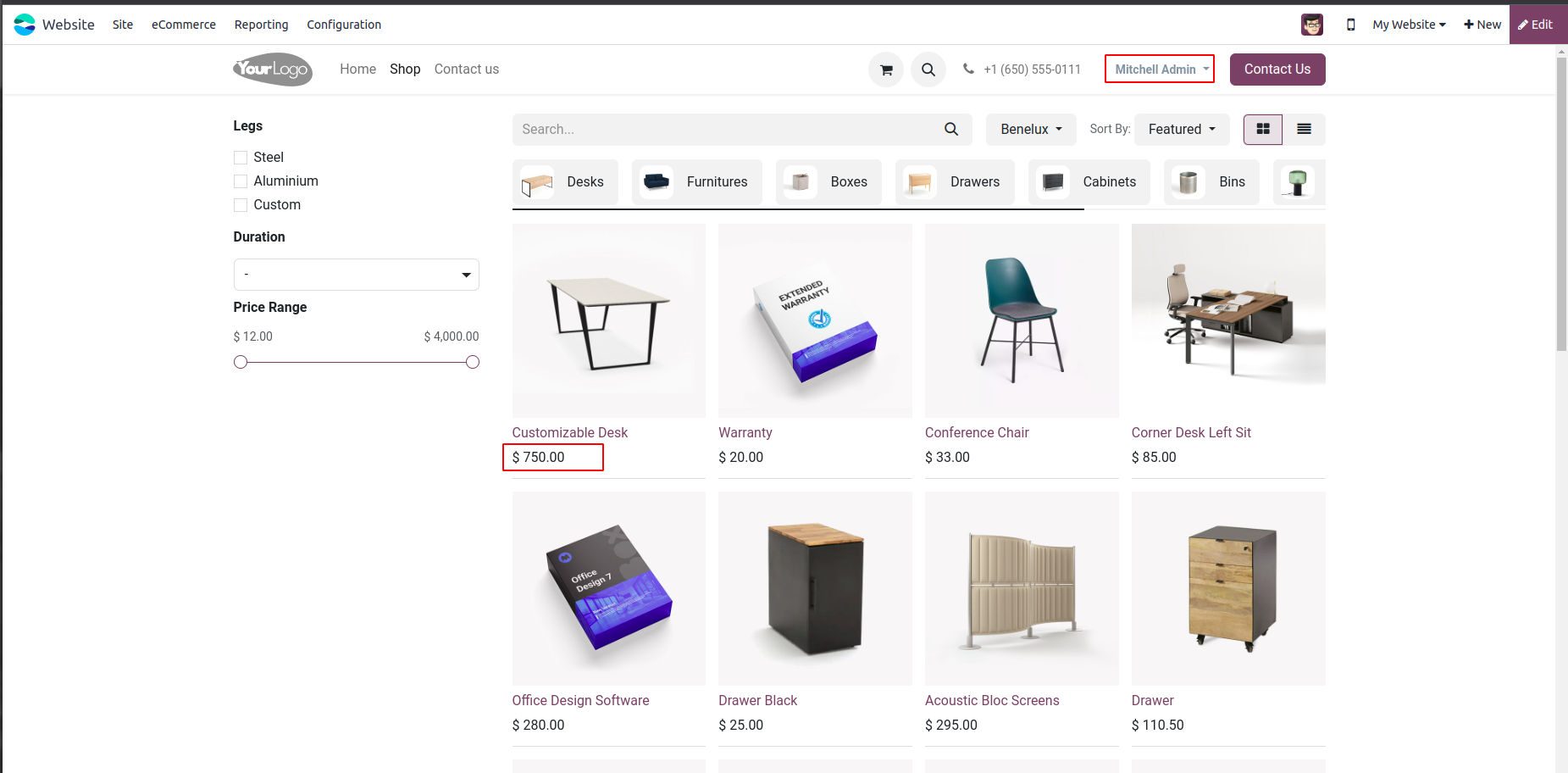Tick the Custom legs checkbox

tap(241, 205)
